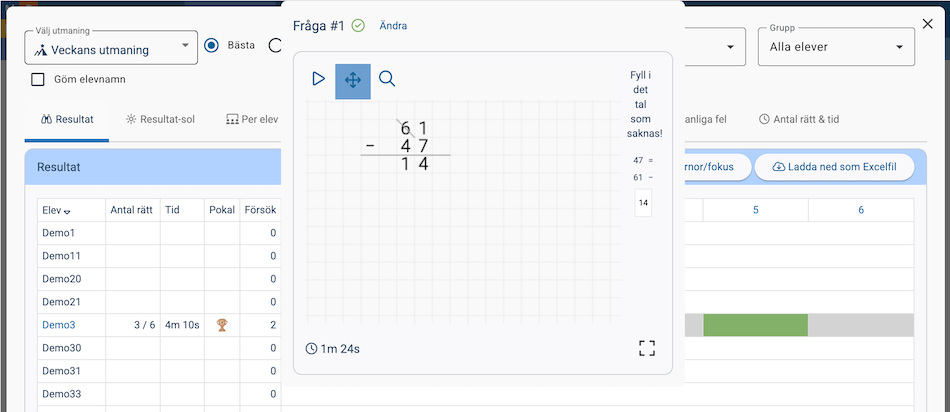Select the radio button next to Bästa
The width and height of the screenshot is (950, 412).
(x=275, y=45)
